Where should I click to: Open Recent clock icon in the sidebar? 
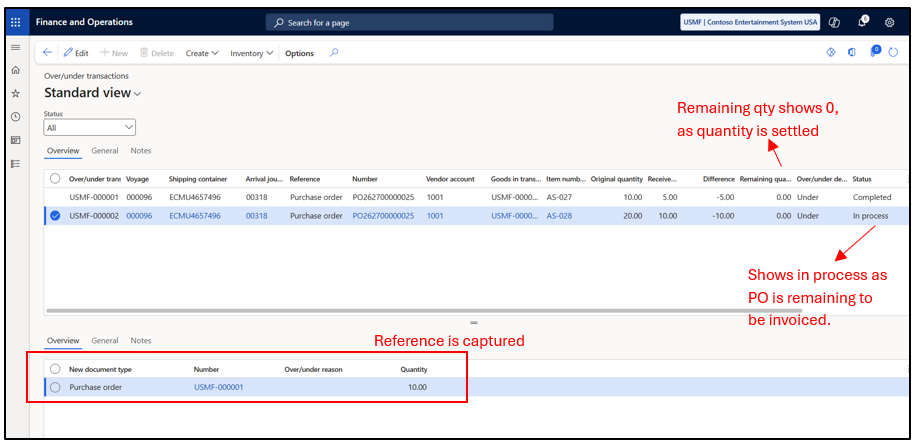point(16,117)
